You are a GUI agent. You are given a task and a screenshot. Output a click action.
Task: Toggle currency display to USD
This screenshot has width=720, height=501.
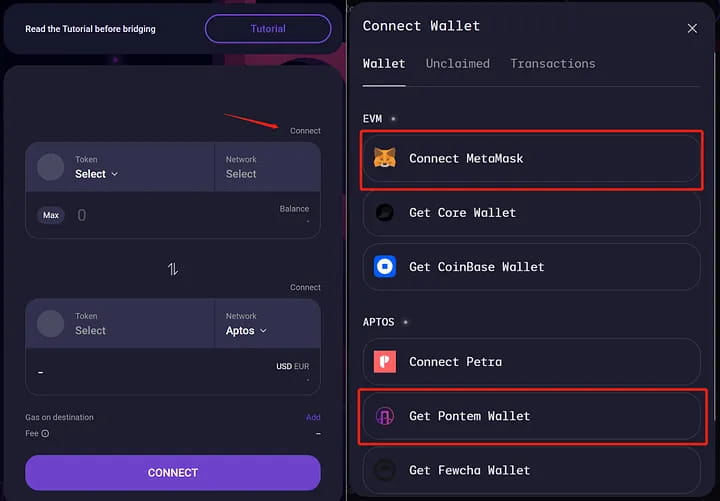284,367
